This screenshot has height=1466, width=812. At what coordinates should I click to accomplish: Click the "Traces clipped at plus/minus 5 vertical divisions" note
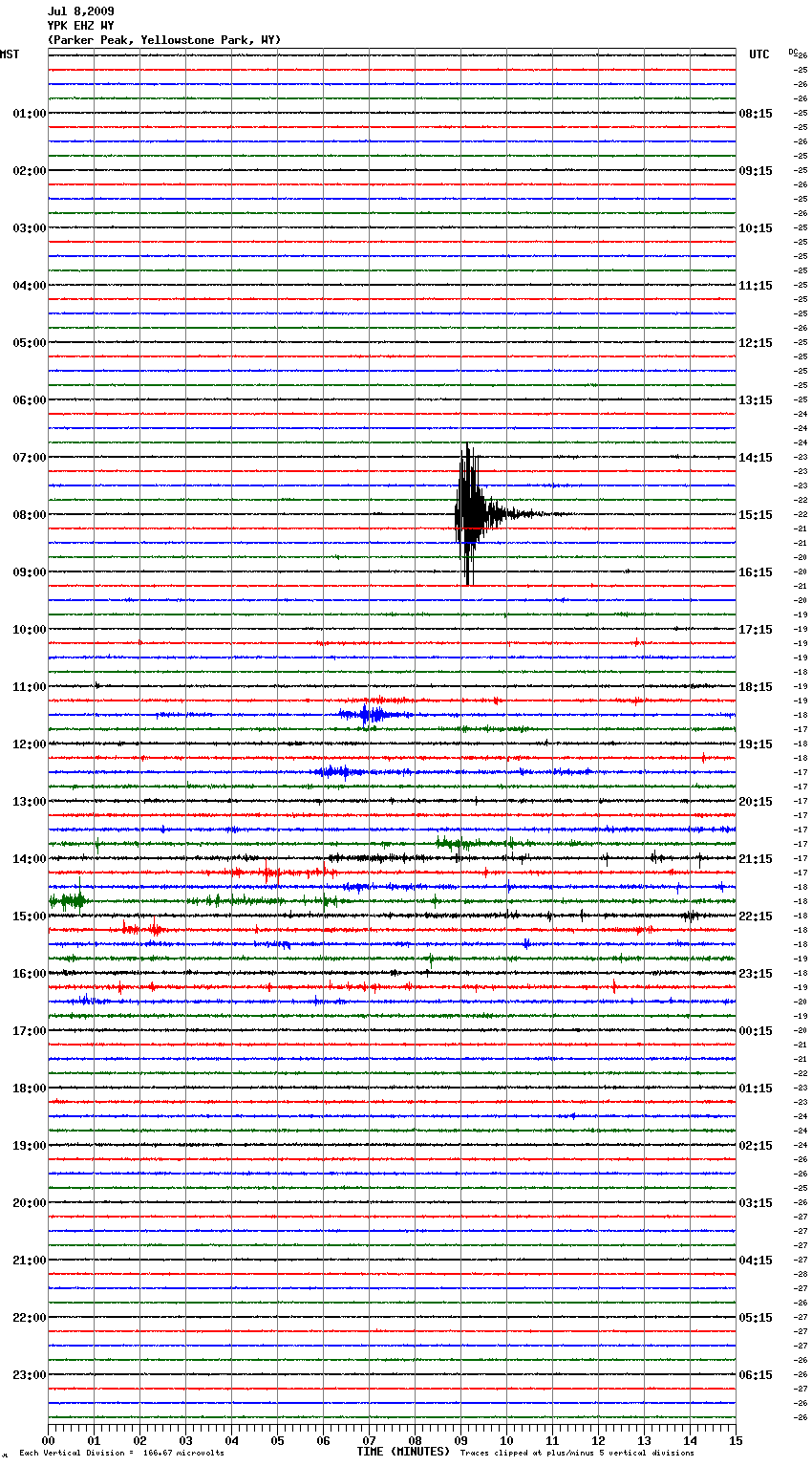click(577, 1454)
